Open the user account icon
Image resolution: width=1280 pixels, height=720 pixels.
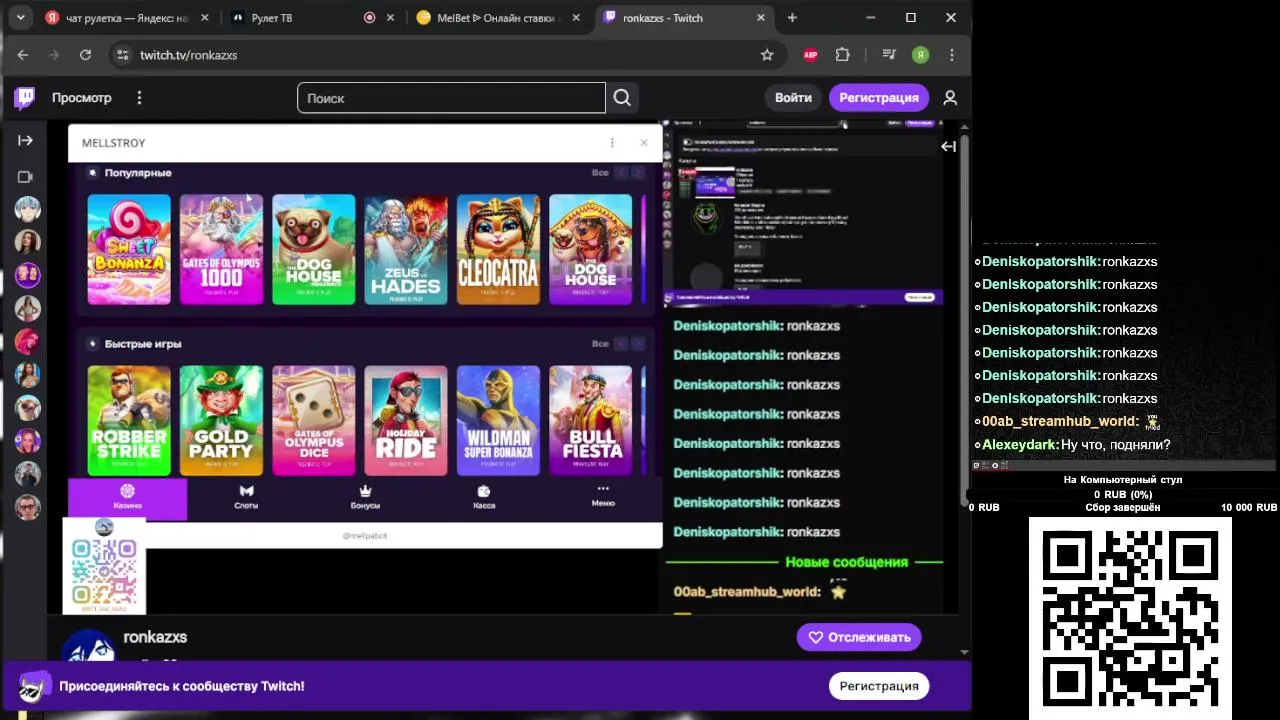click(x=950, y=97)
